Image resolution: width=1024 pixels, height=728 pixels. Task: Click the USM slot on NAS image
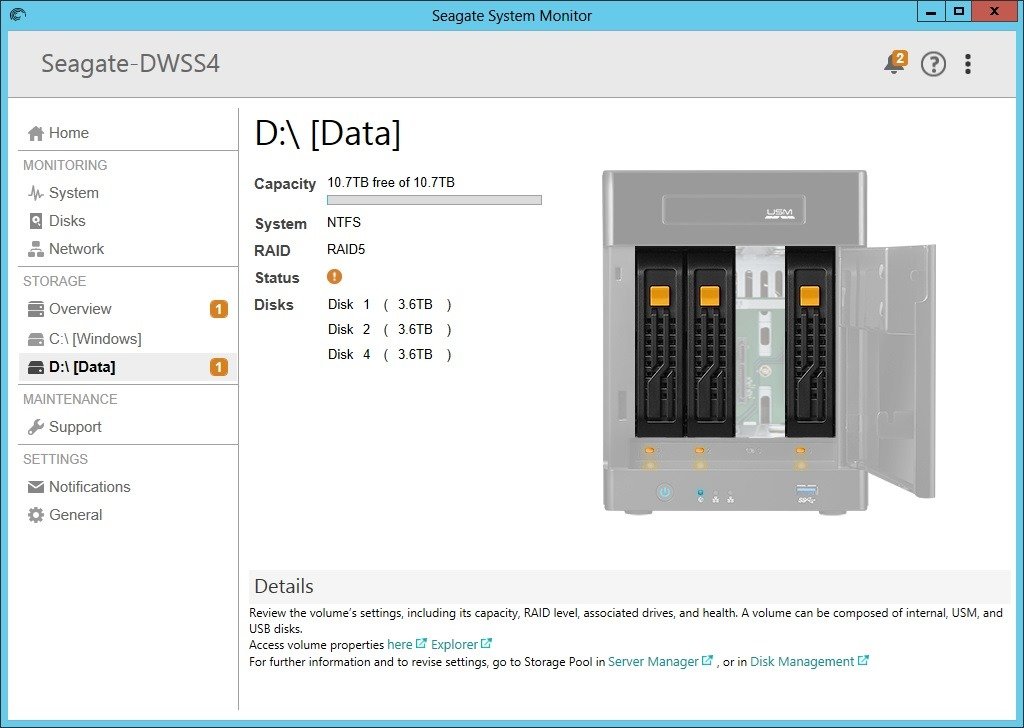[733, 210]
